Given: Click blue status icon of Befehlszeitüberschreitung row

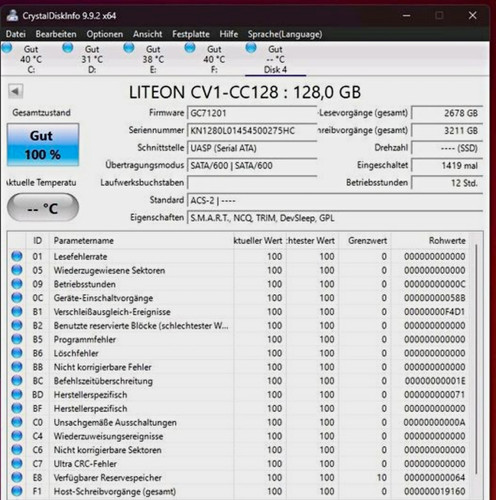Looking at the screenshot, I should pyautogui.click(x=17, y=381).
